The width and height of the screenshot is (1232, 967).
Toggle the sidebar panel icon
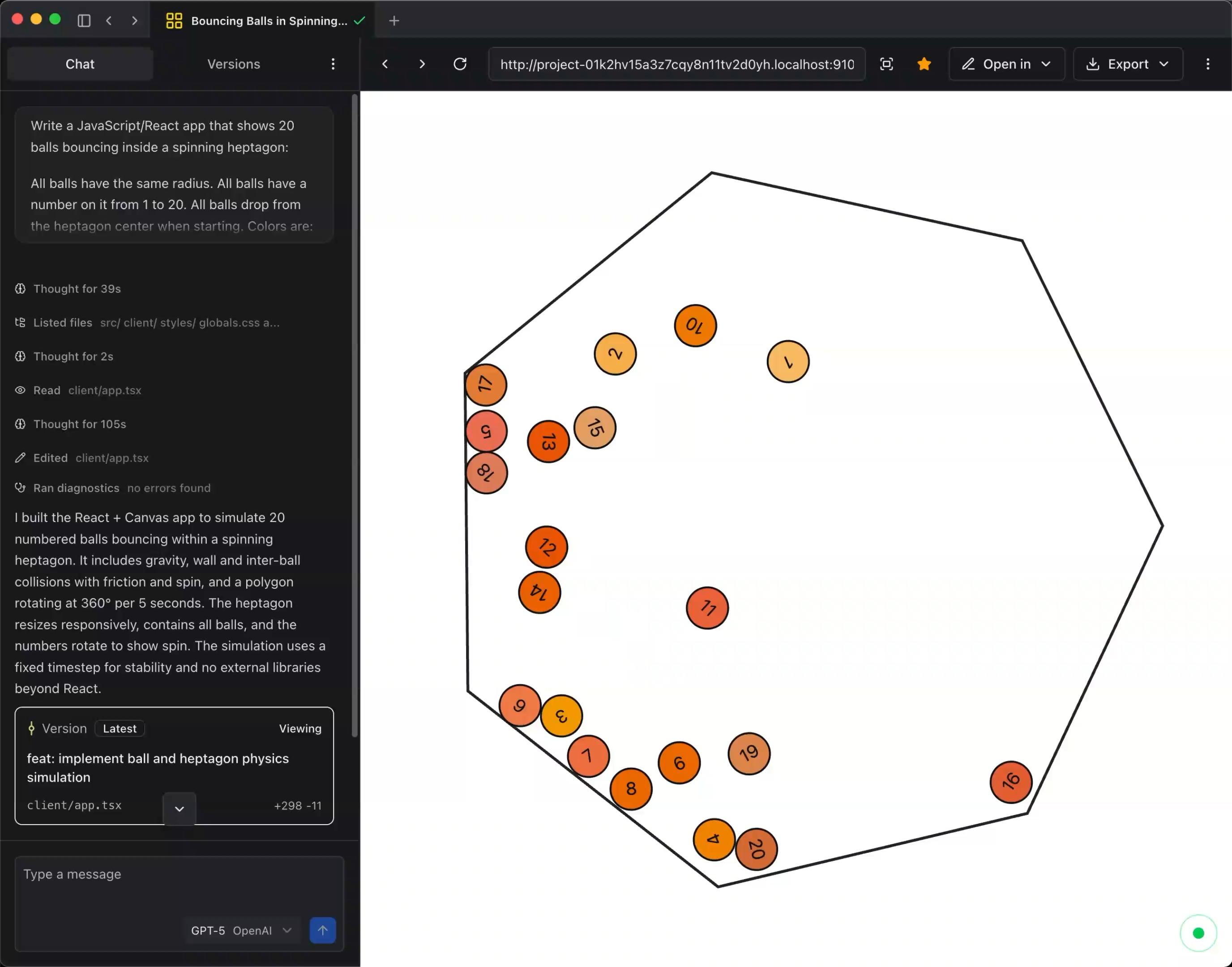click(x=84, y=21)
